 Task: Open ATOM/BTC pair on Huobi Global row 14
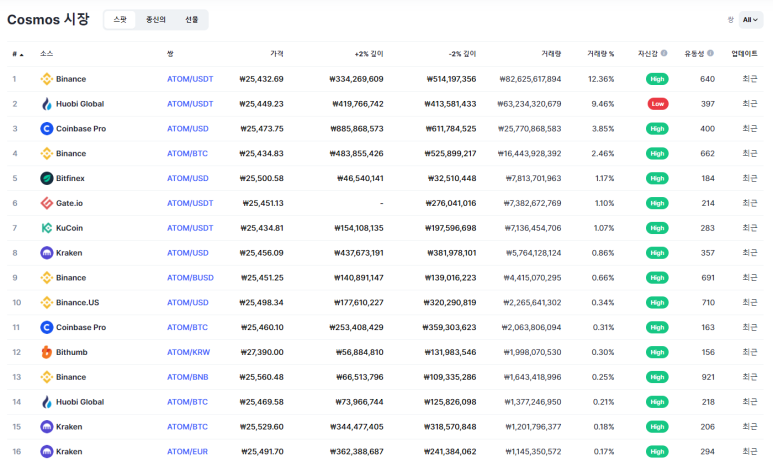187,402
